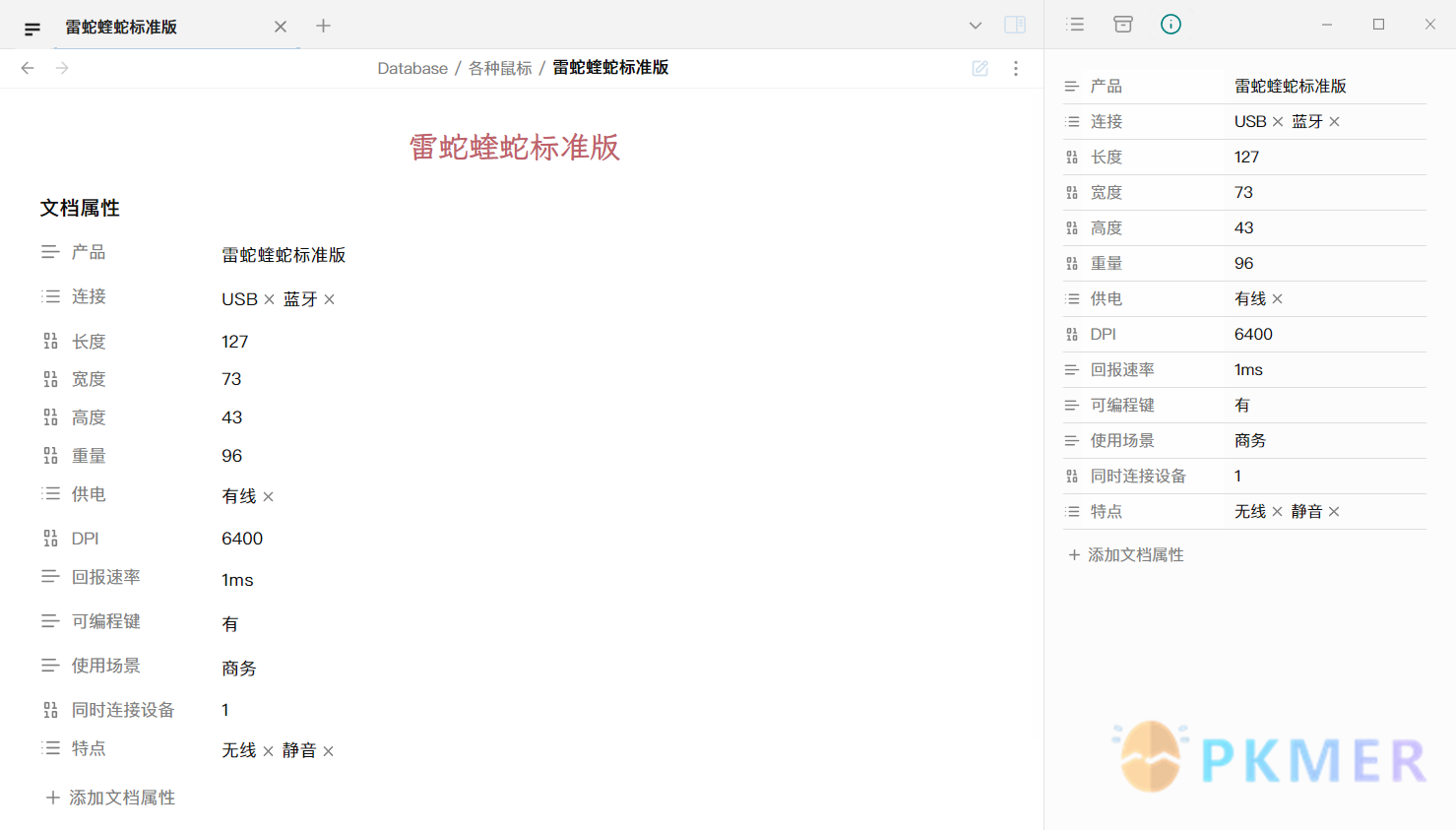Show the outline panel in the sidebar
Image resolution: width=1456 pixels, height=830 pixels.
click(x=1075, y=25)
